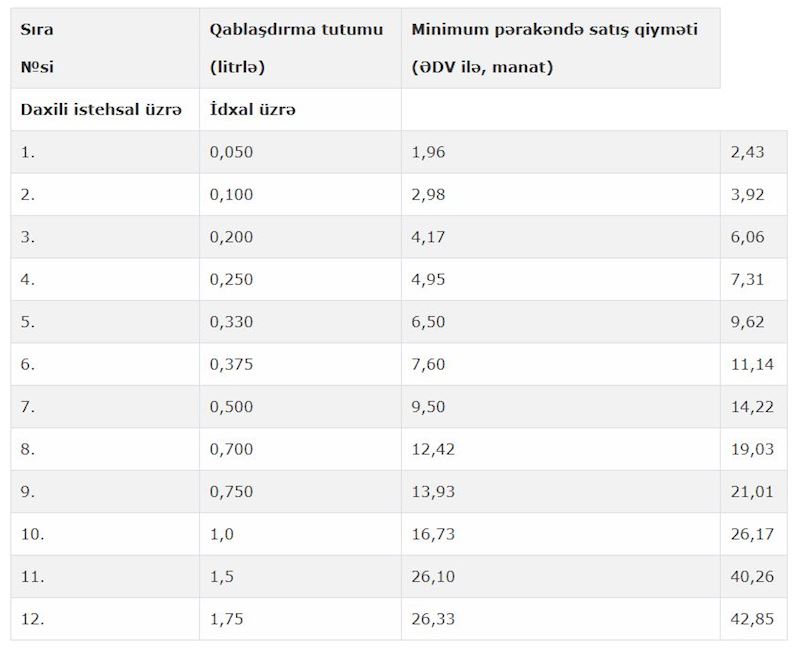Click the 'Sıra №si' column header
This screenshot has height=649, width=800.
104,48
